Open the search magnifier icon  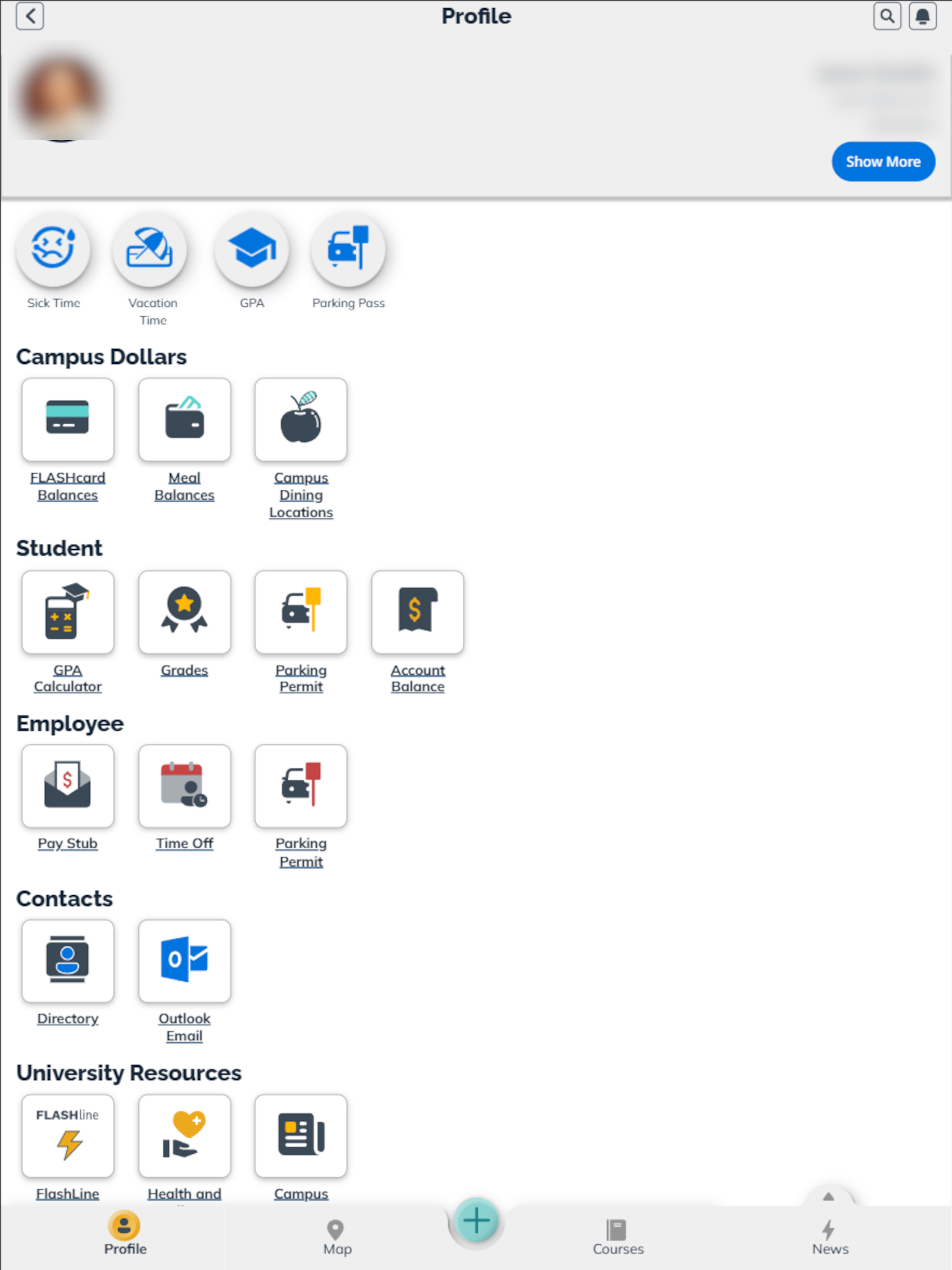pyautogui.click(x=887, y=16)
